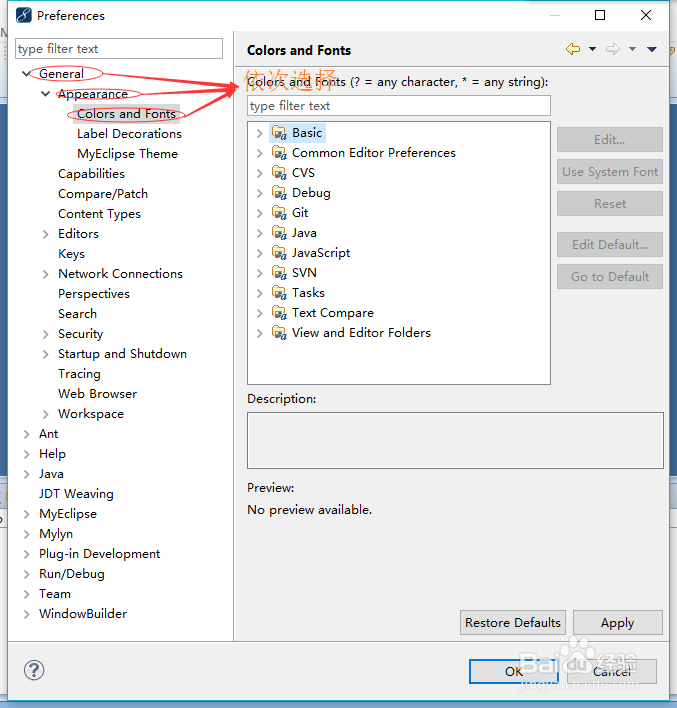Select Label Decorations preference page

pyautogui.click(x=129, y=134)
